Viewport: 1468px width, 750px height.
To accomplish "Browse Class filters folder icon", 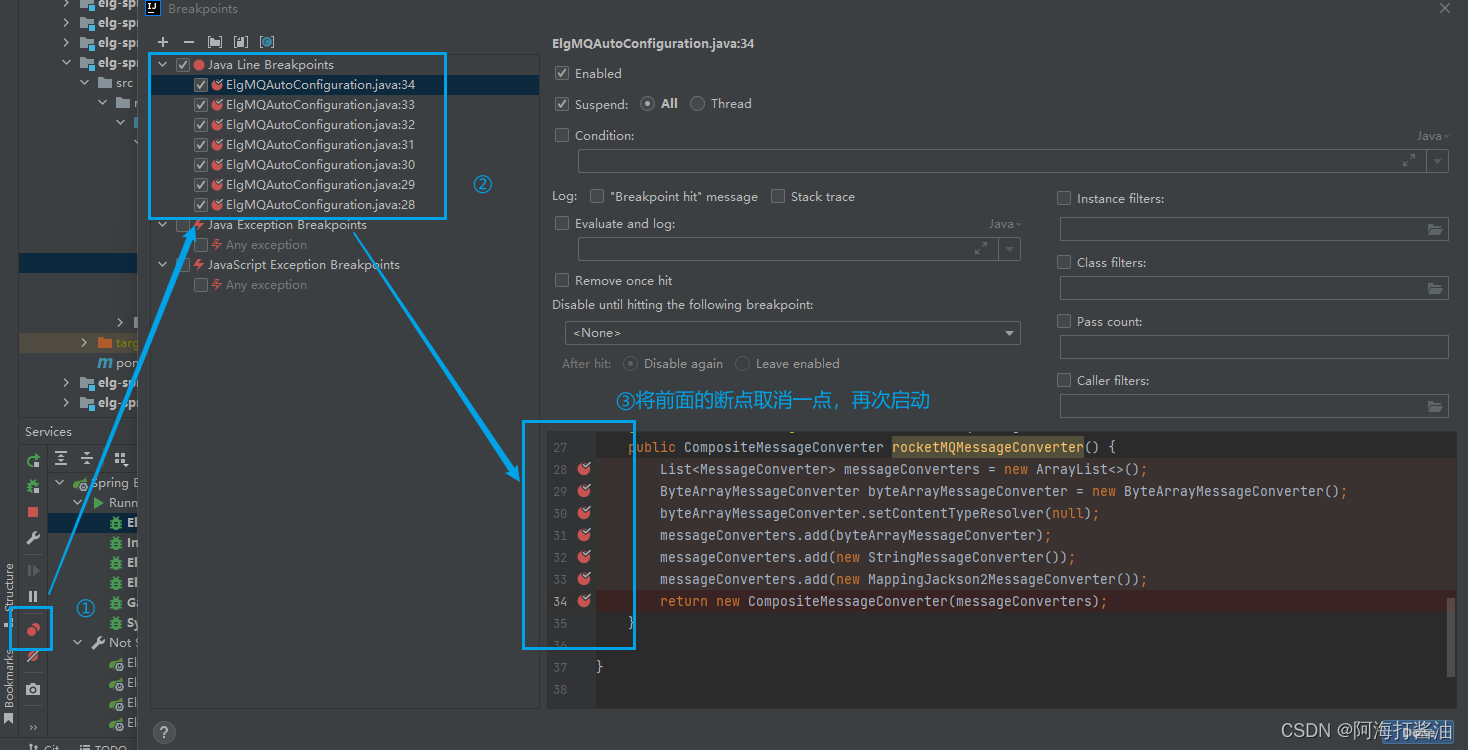I will click(x=1436, y=289).
